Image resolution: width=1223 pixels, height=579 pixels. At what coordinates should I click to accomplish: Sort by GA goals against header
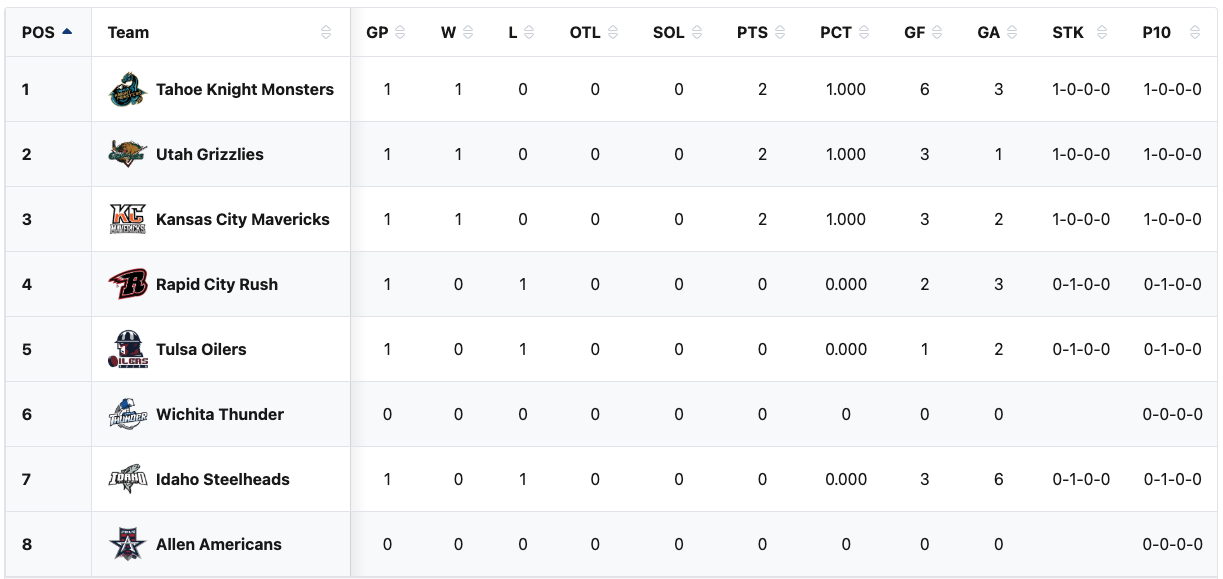click(x=996, y=32)
